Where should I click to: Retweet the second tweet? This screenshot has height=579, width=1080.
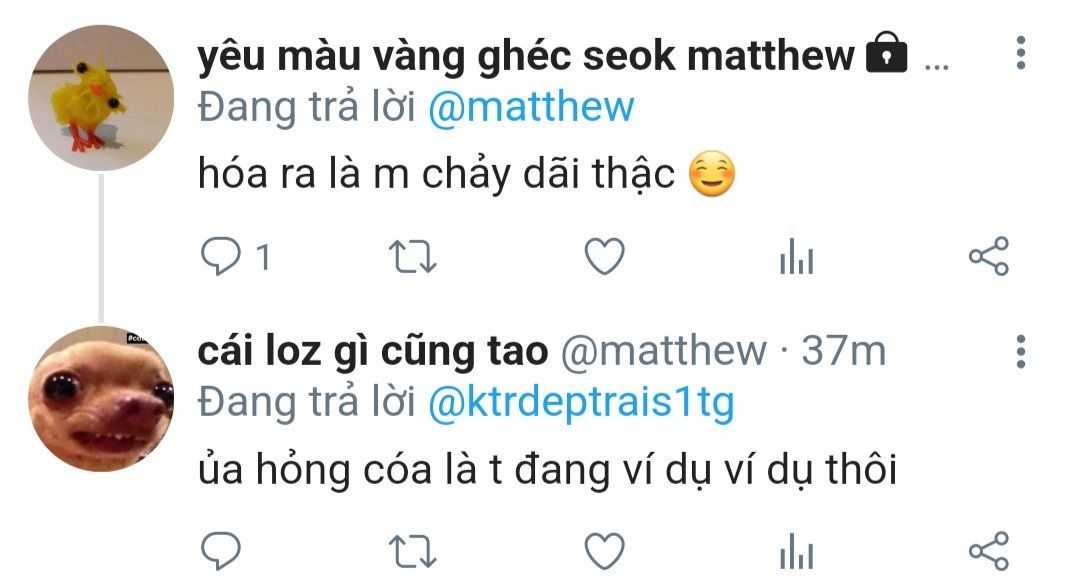(x=413, y=551)
